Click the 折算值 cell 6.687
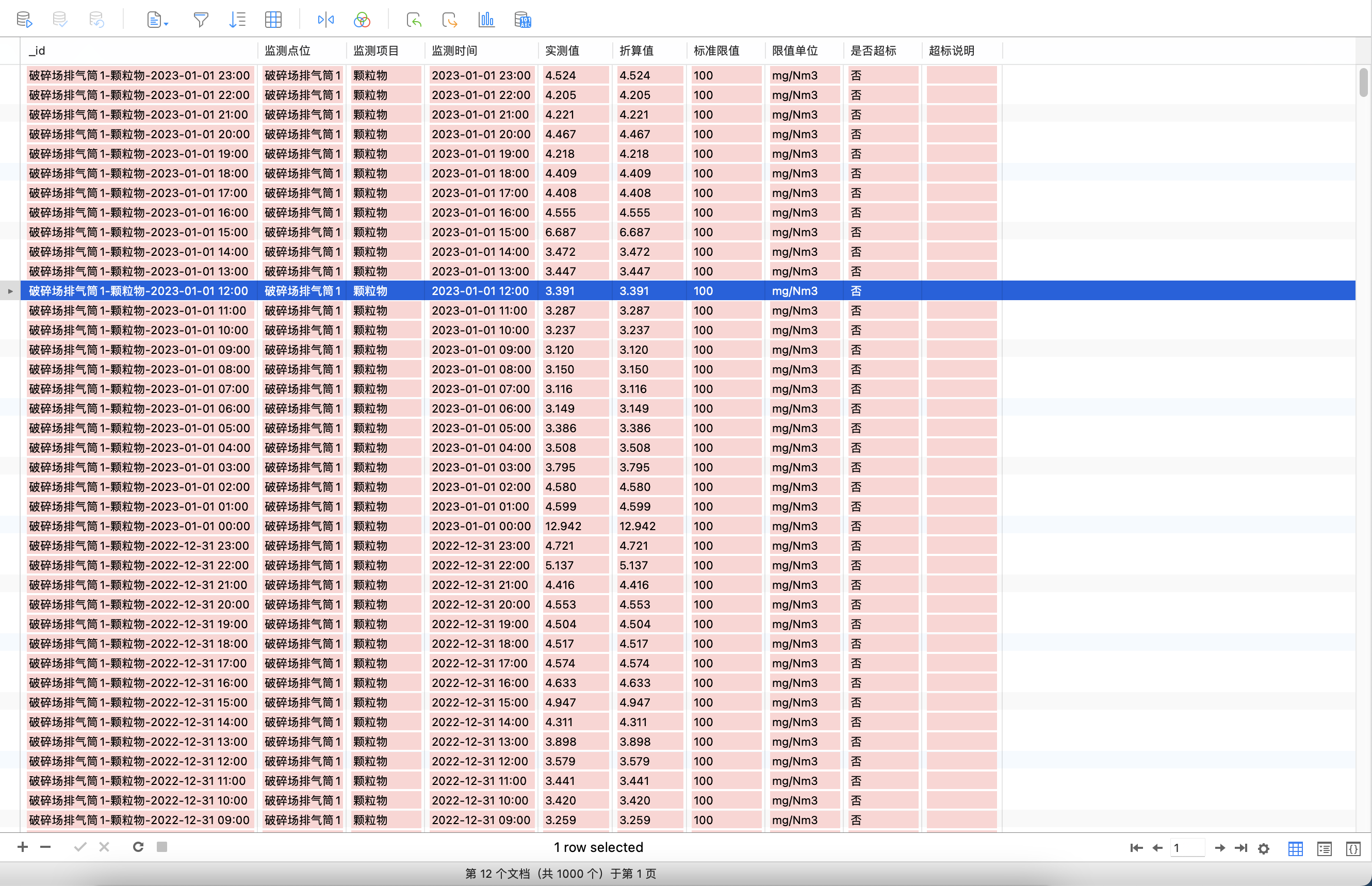 tap(649, 233)
